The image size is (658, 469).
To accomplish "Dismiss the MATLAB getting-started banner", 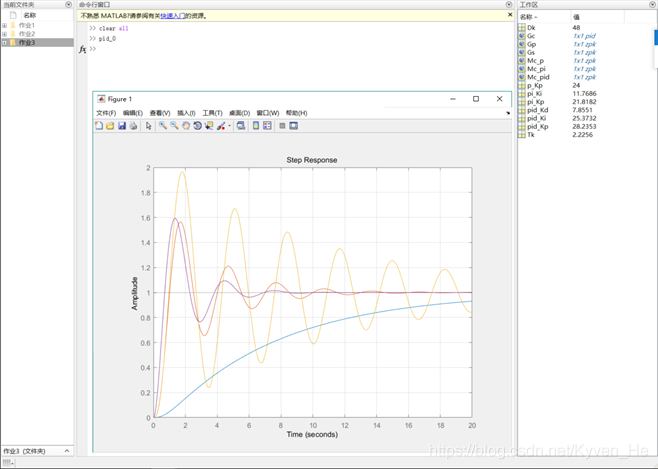I will [510, 15].
